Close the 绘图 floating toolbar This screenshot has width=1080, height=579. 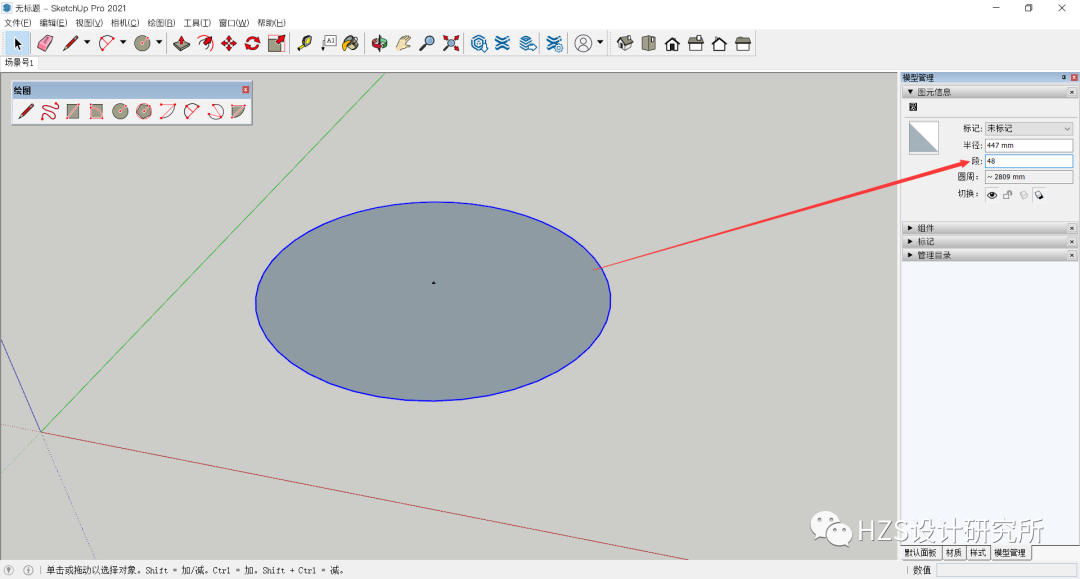(x=245, y=90)
